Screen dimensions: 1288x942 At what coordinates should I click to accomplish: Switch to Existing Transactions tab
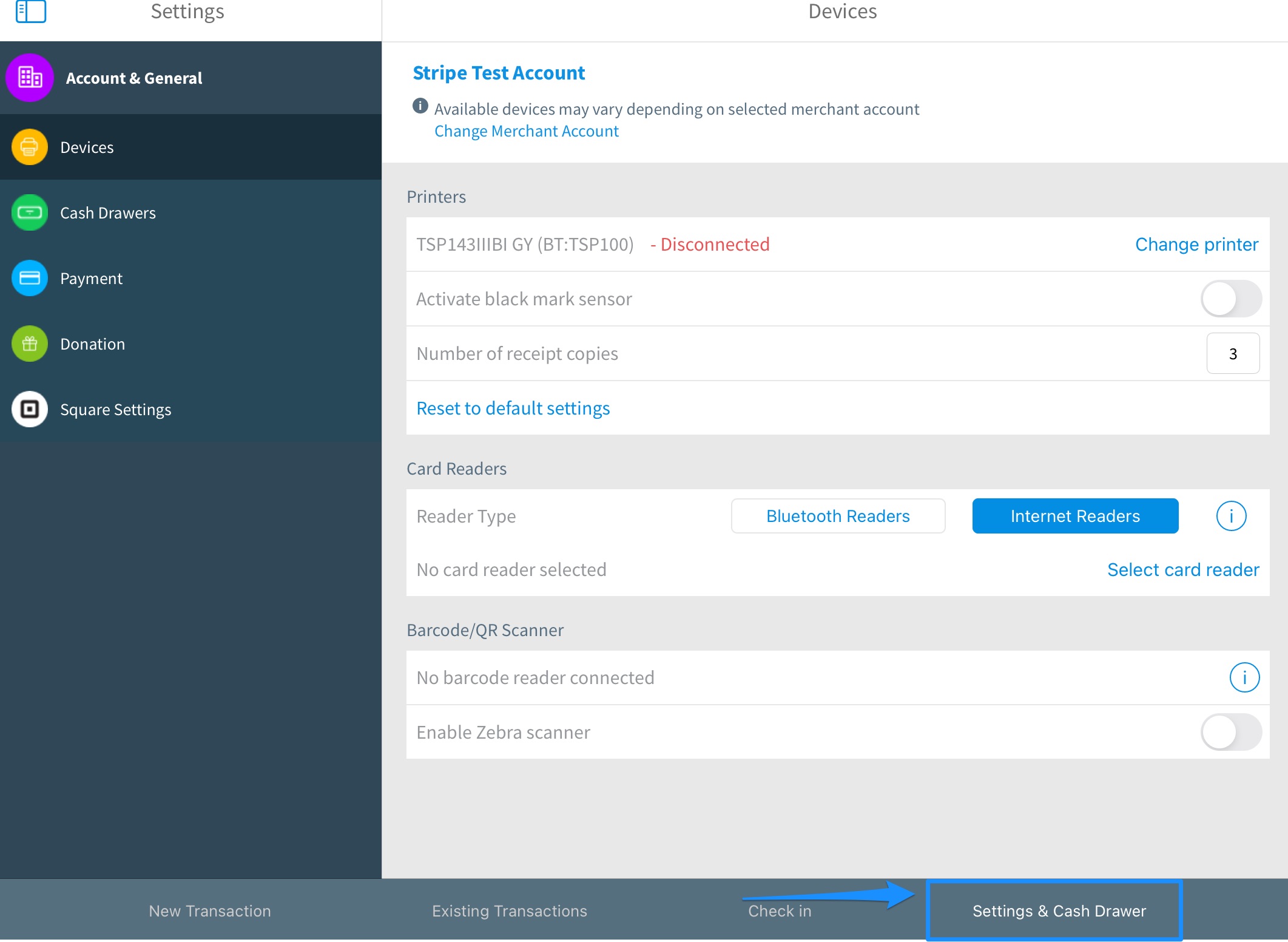(x=510, y=910)
